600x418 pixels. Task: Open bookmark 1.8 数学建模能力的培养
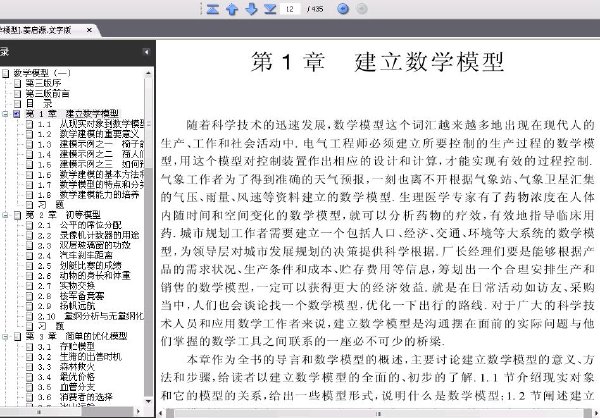click(x=88, y=195)
